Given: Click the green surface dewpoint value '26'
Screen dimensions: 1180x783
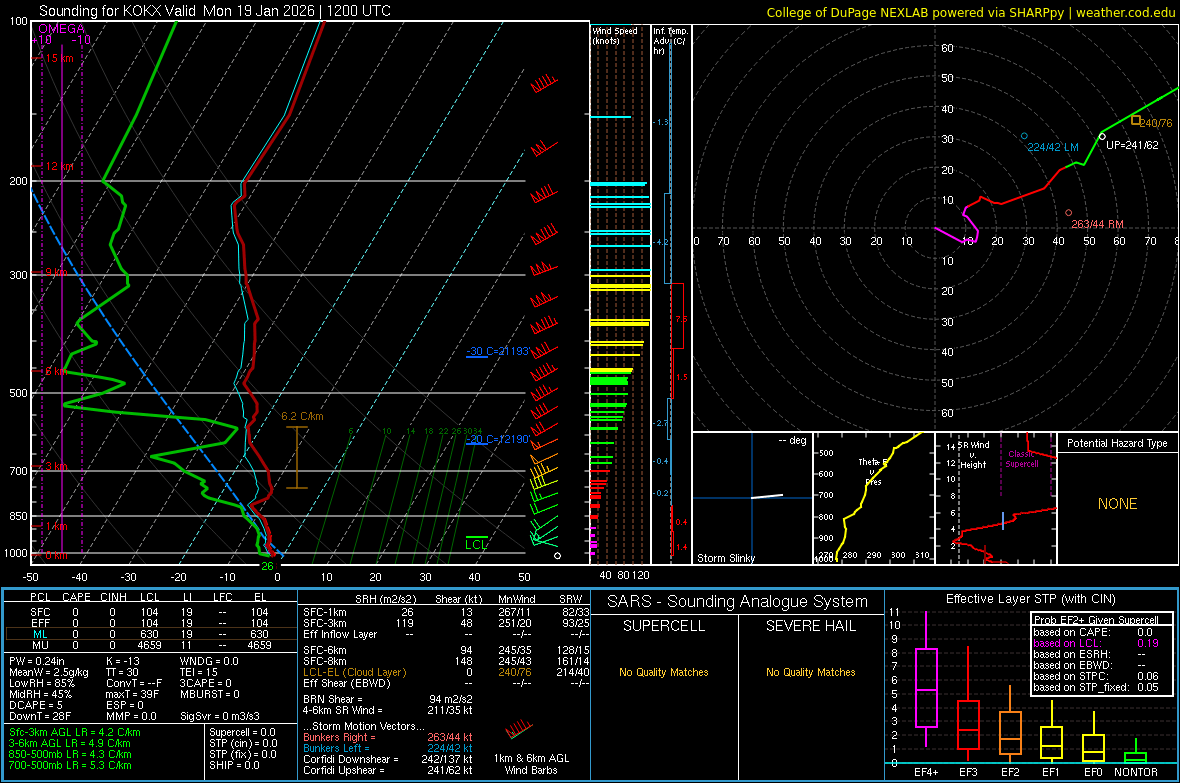Looking at the screenshot, I should pyautogui.click(x=267, y=566).
